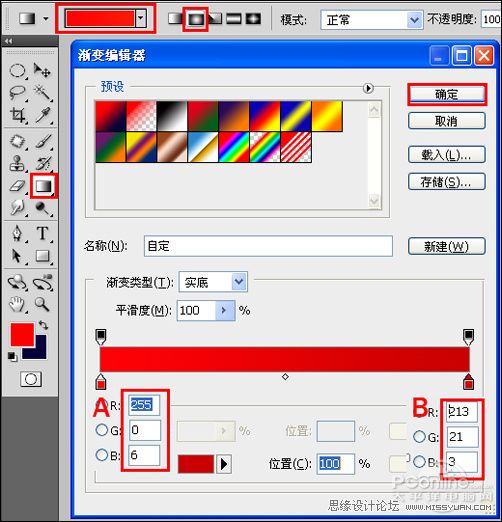The width and height of the screenshot is (502, 522).
Task: Select the Rectangle shape tool
Action: pos(43,256)
